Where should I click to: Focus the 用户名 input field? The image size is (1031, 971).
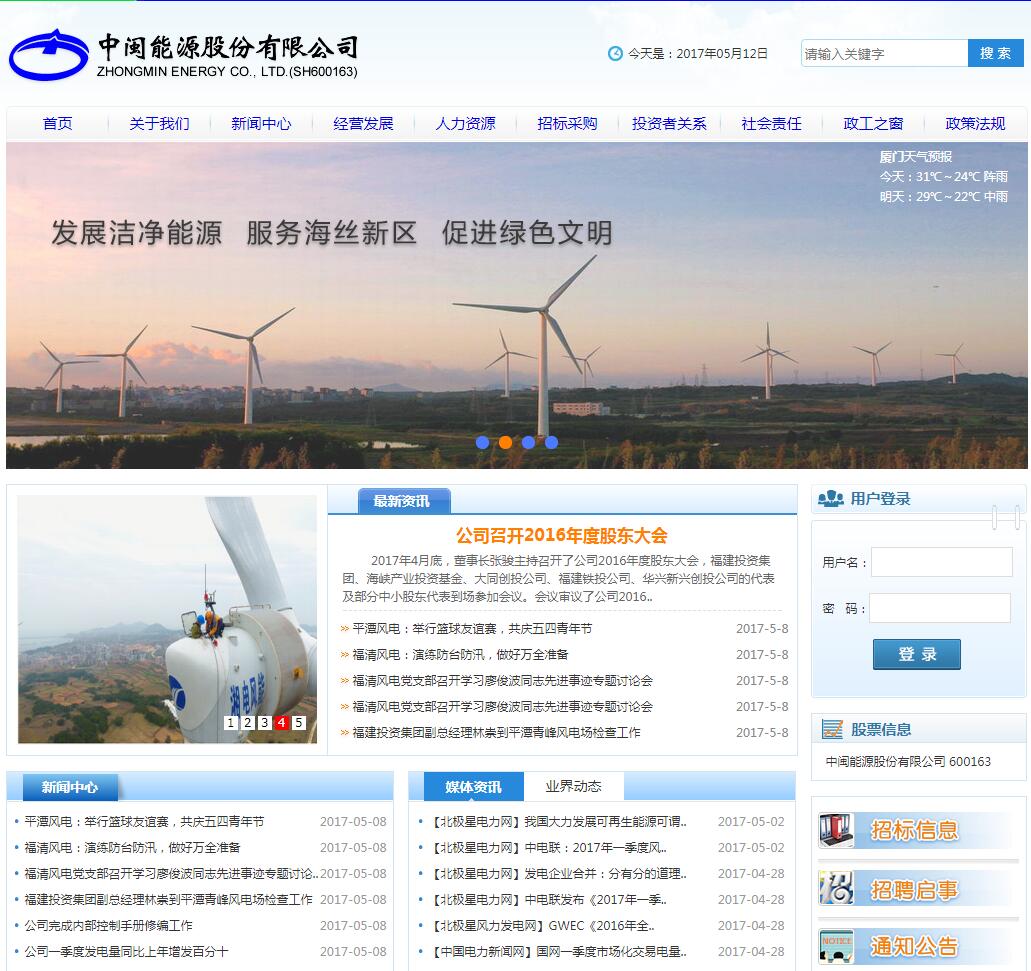point(942,562)
